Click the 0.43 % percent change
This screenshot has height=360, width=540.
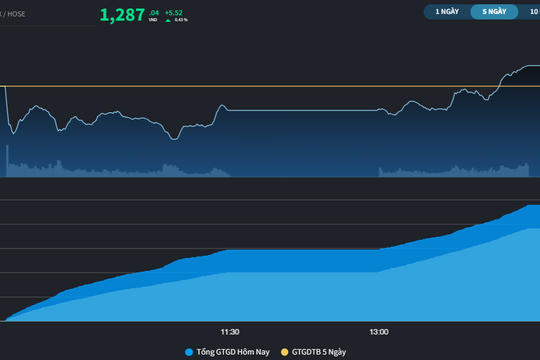tap(181, 20)
